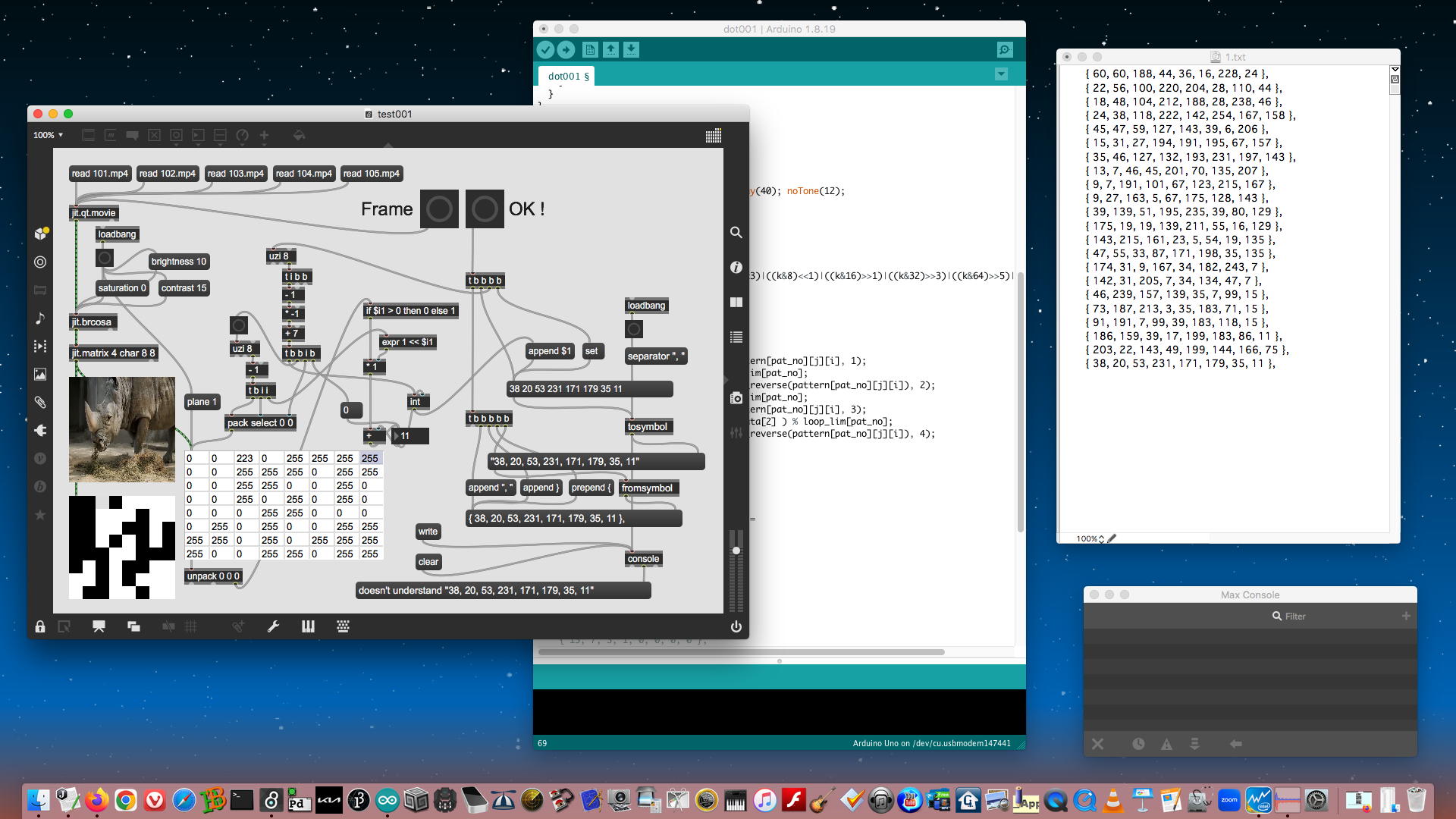This screenshot has width=1456, height=819.
Task: Open Terminal from the Dock
Action: click(x=242, y=800)
